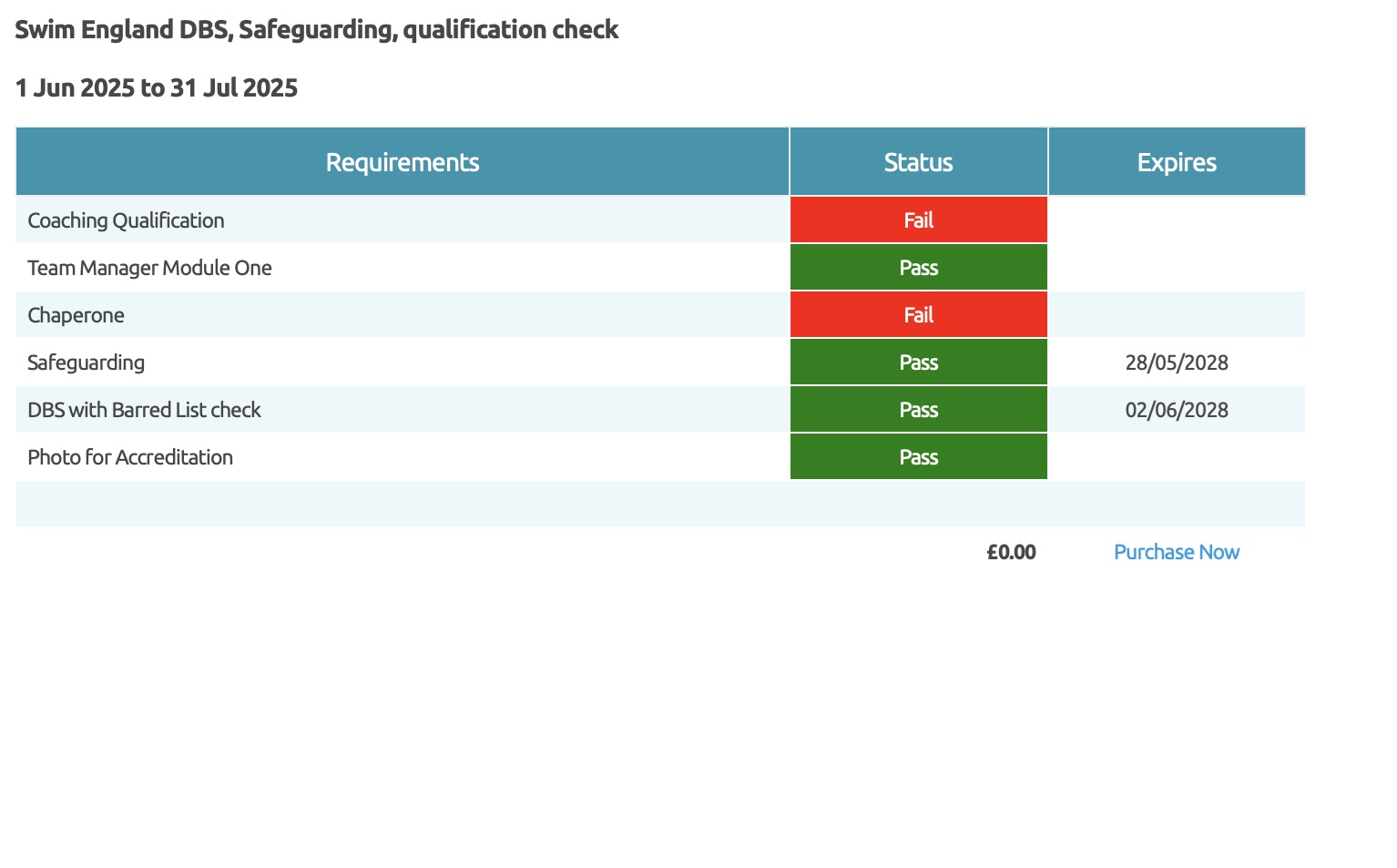Image resolution: width=1397 pixels, height=868 pixels.
Task: Select the Team Manager Module One row
Action: point(149,268)
